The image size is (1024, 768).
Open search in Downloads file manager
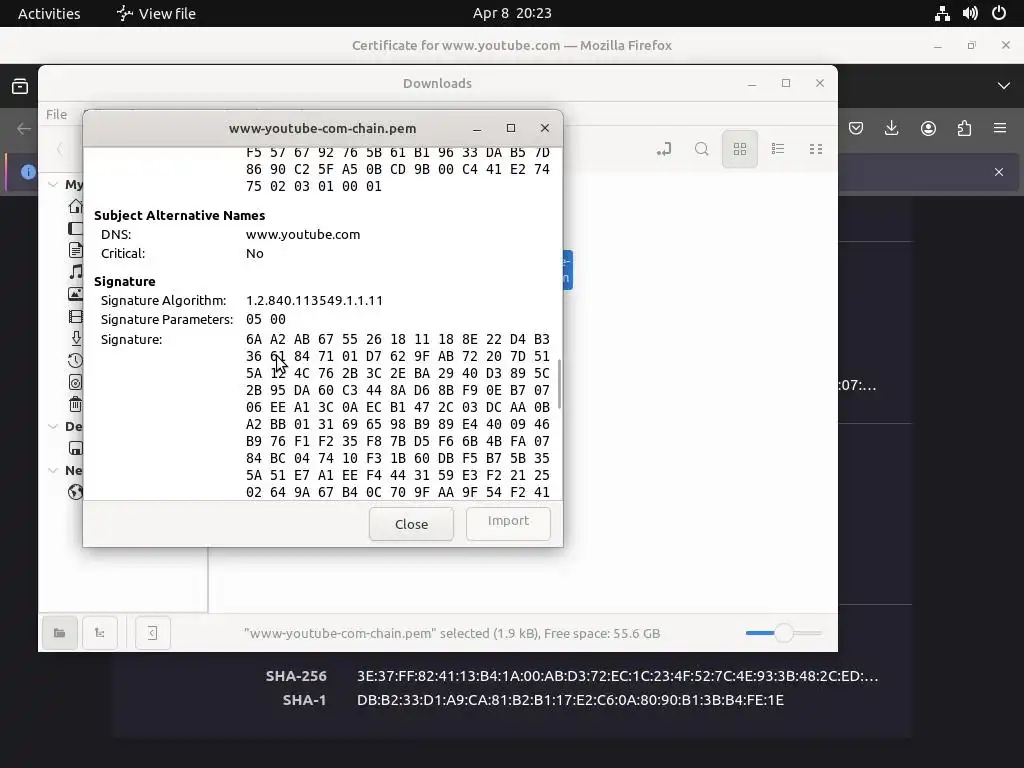(701, 150)
